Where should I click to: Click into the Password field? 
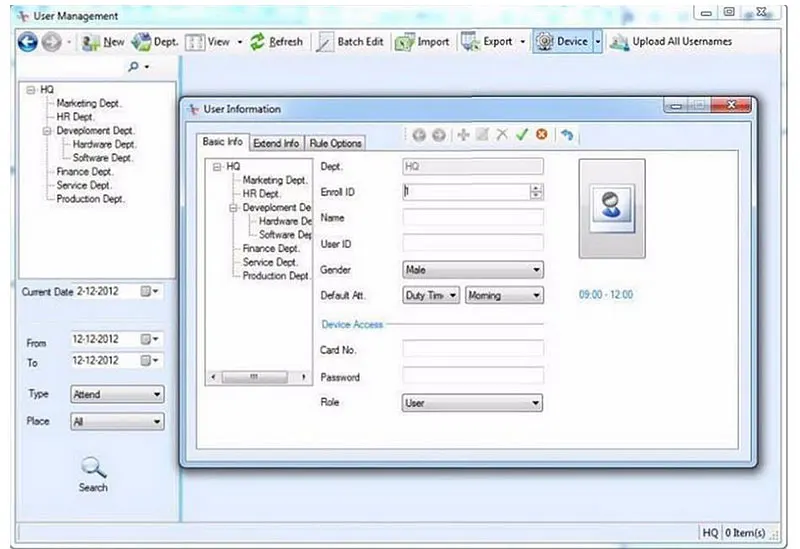(x=473, y=376)
